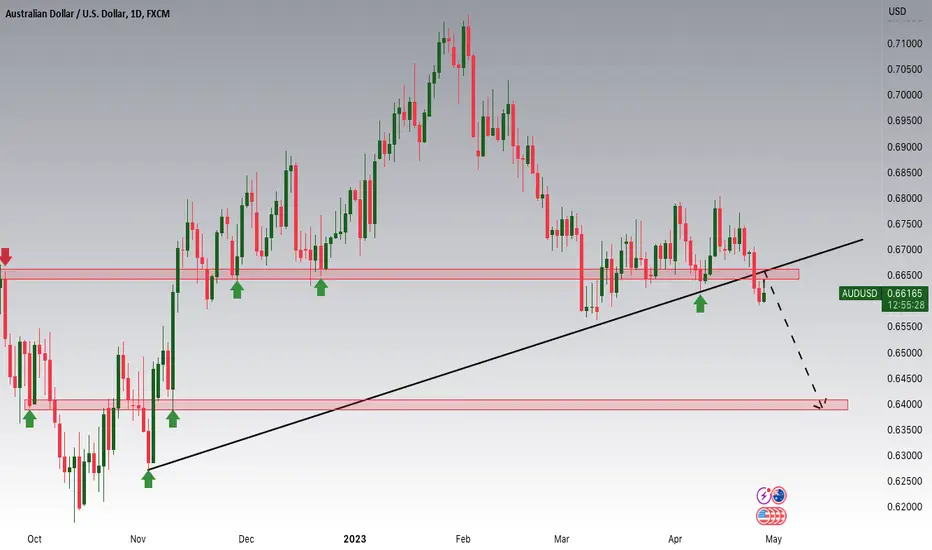Screen dimensions: 932x550
Task: Click the stacked US flag events icon
Action: click(772, 516)
